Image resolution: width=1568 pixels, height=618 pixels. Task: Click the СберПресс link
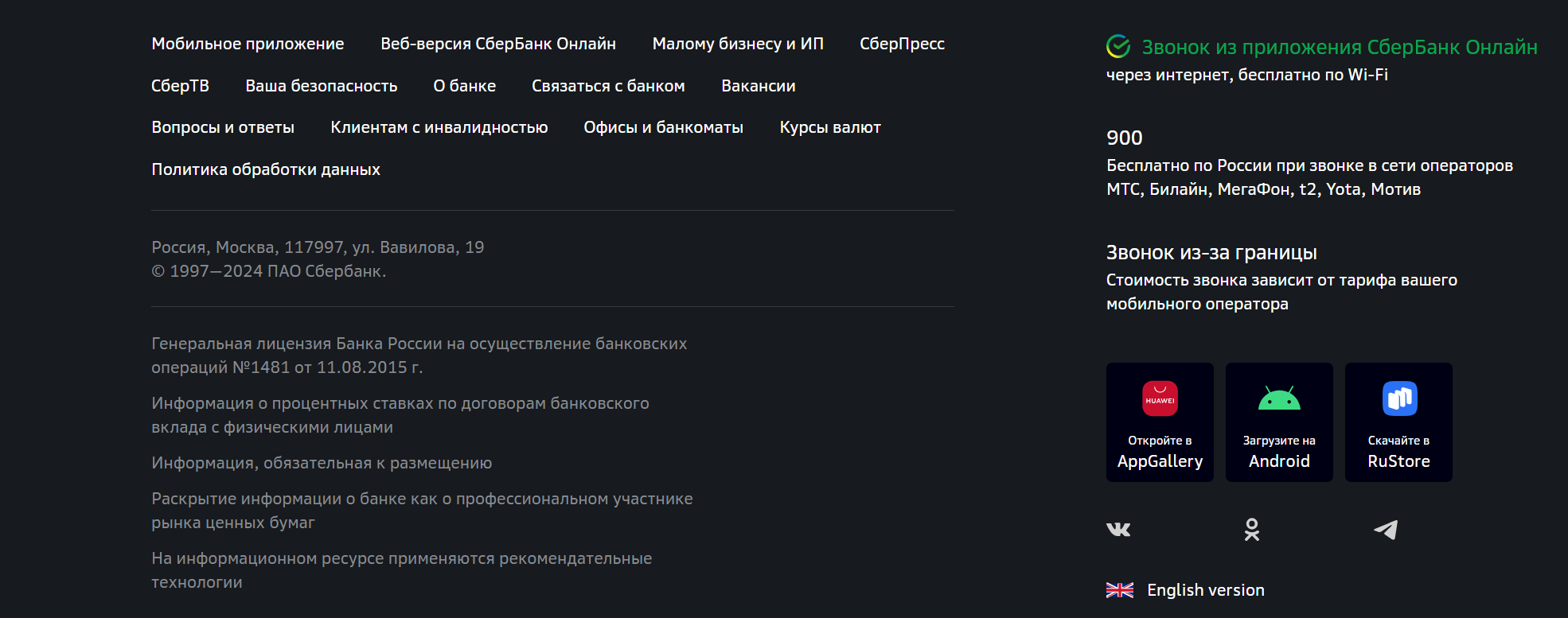coord(902,44)
